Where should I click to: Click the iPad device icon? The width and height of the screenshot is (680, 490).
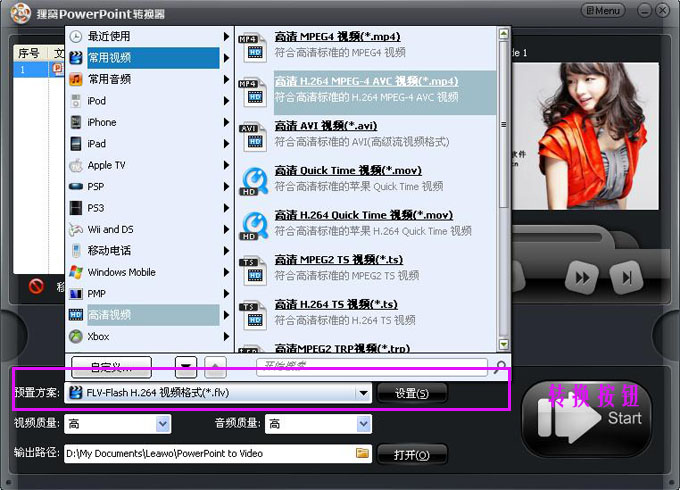(76, 144)
